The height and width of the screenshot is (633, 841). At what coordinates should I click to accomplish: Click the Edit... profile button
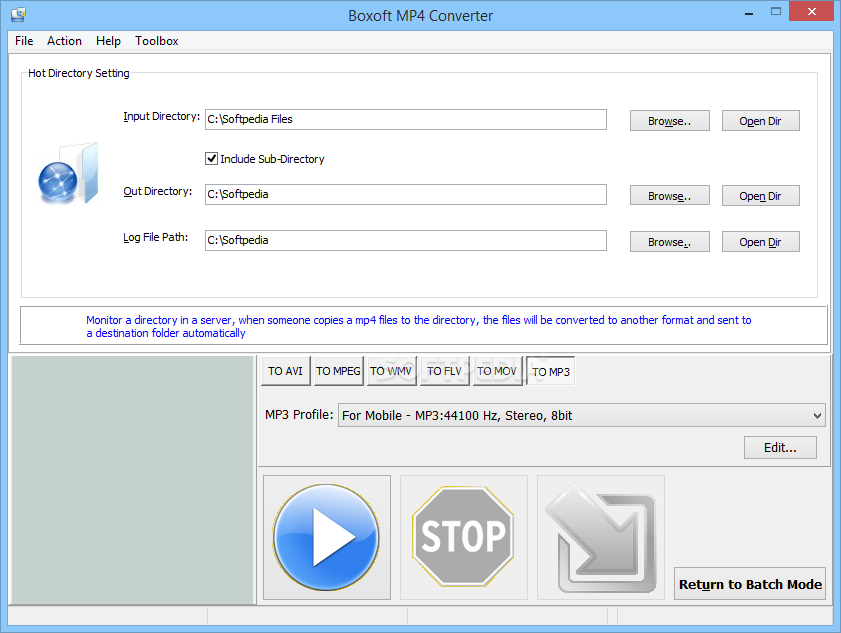pos(780,447)
